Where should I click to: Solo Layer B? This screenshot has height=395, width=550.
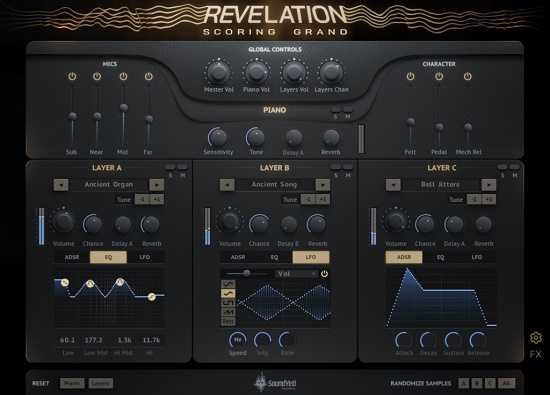pyautogui.click(x=336, y=167)
